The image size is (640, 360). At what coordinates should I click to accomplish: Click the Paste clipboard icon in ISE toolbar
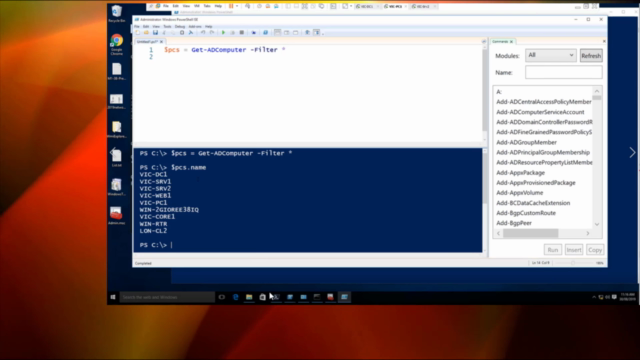pos(182,33)
